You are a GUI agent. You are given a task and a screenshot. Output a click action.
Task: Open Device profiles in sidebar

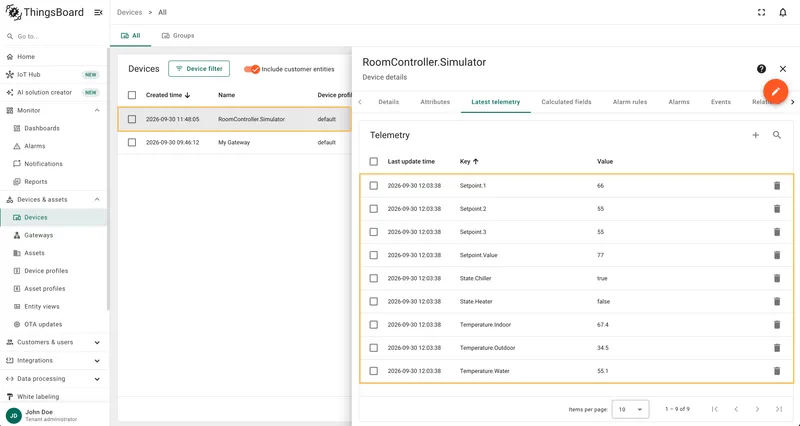(x=45, y=271)
